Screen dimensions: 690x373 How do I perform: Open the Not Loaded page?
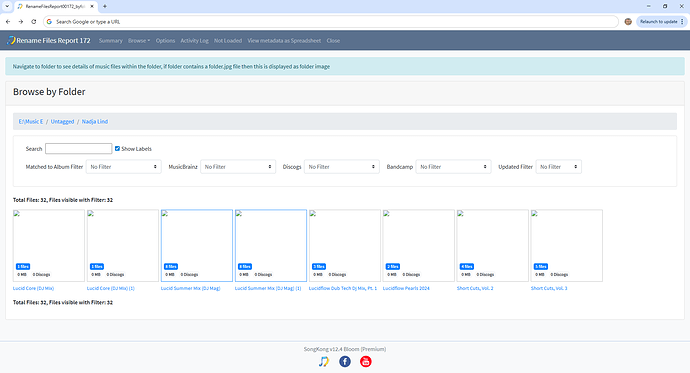(228, 40)
